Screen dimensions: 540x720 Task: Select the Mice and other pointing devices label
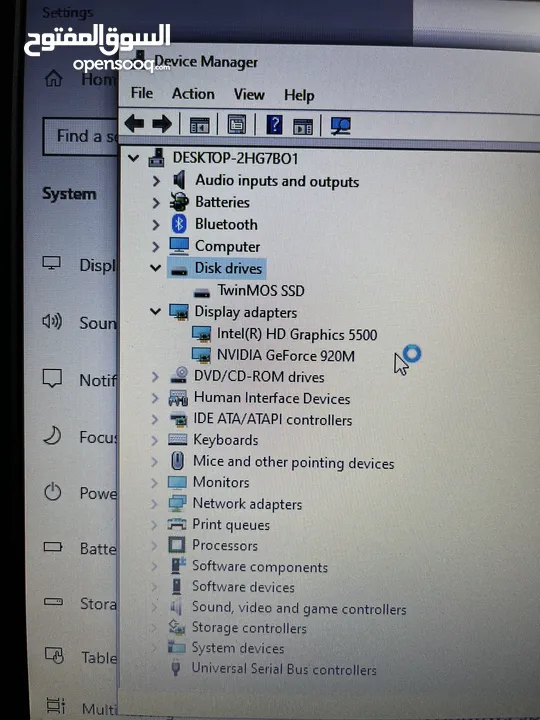pos(293,462)
